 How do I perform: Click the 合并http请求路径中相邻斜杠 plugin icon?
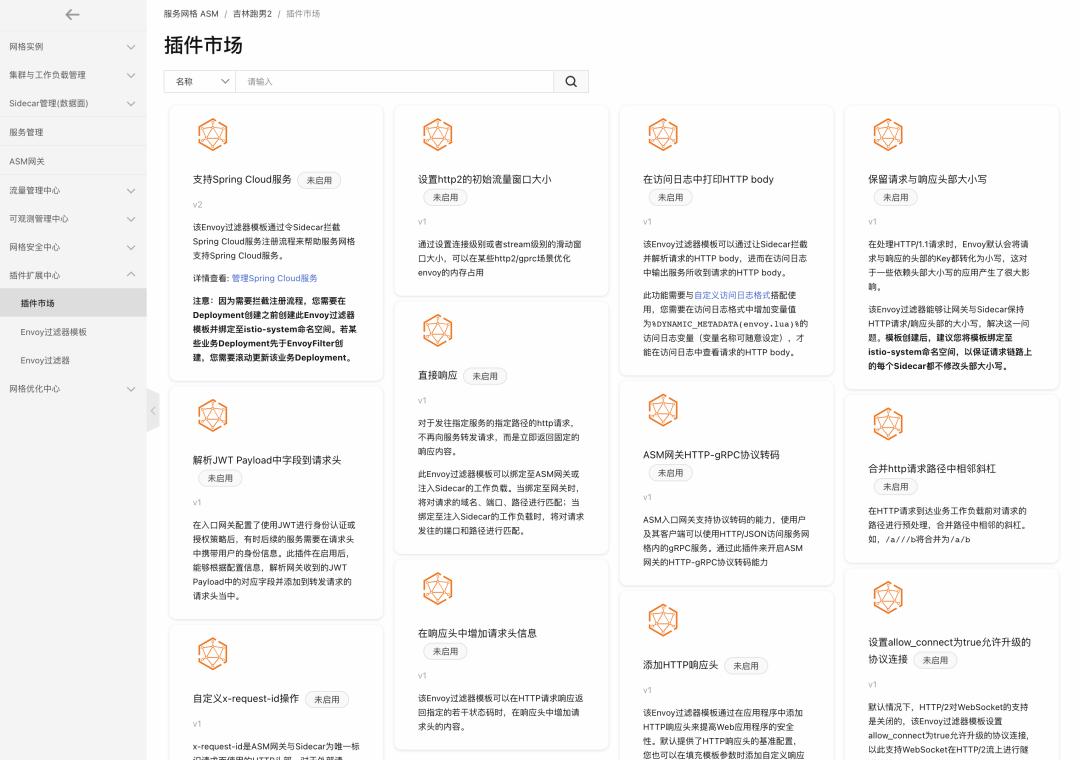tap(887, 423)
